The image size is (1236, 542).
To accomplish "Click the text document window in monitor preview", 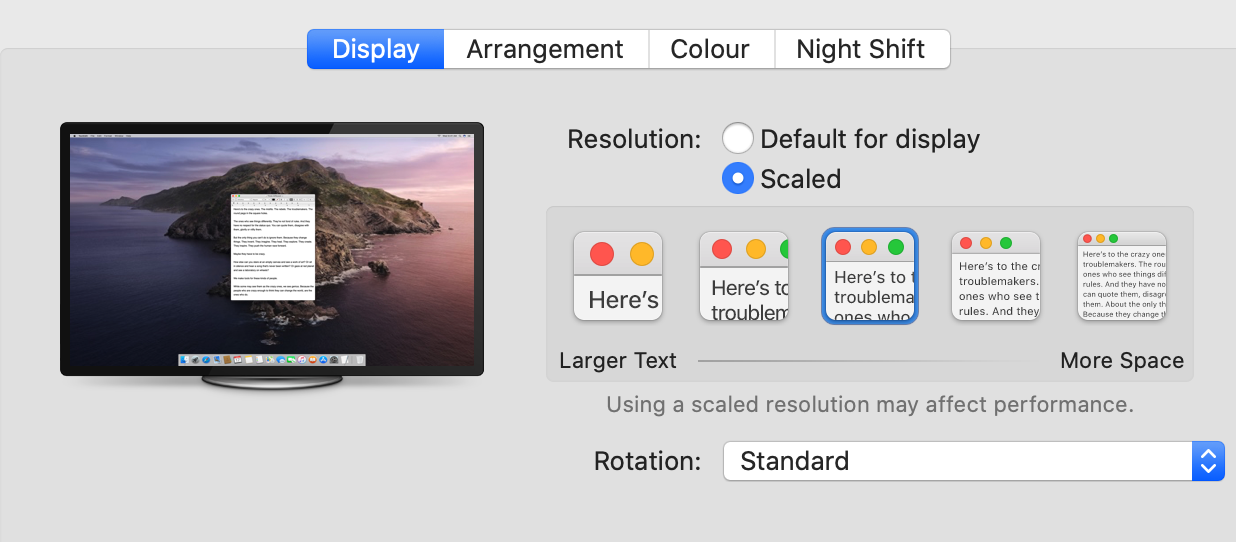I will (x=273, y=250).
